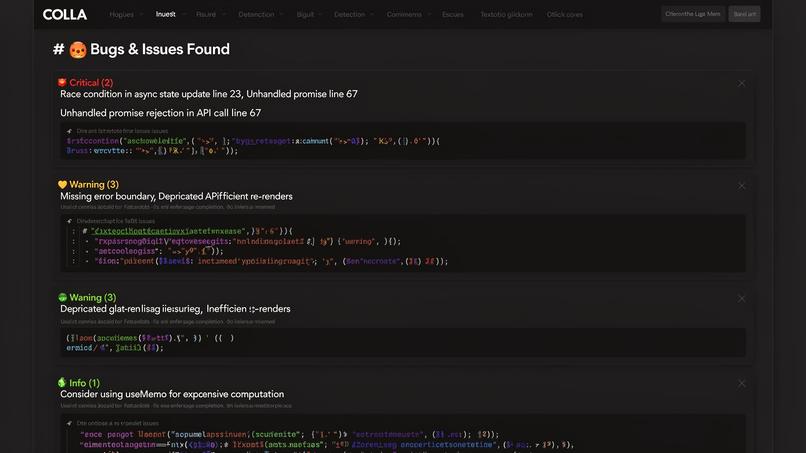
Task: Click the Waning (3) heading
Action: click(93, 297)
